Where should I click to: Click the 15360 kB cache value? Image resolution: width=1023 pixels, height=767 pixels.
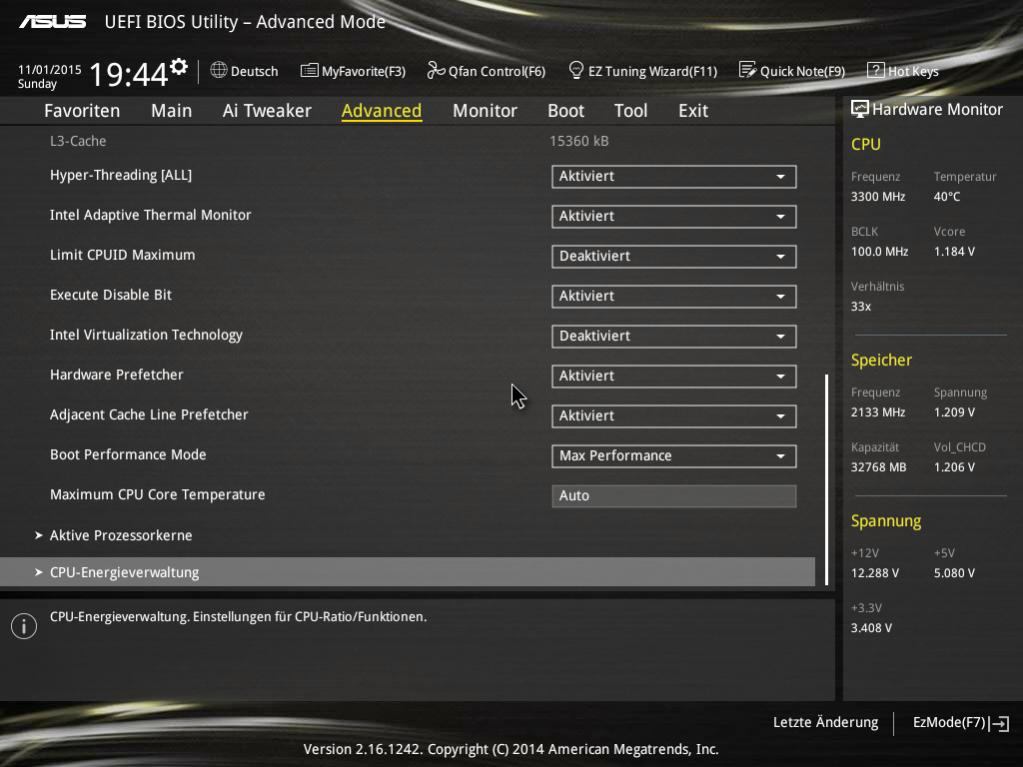pyautogui.click(x=579, y=141)
